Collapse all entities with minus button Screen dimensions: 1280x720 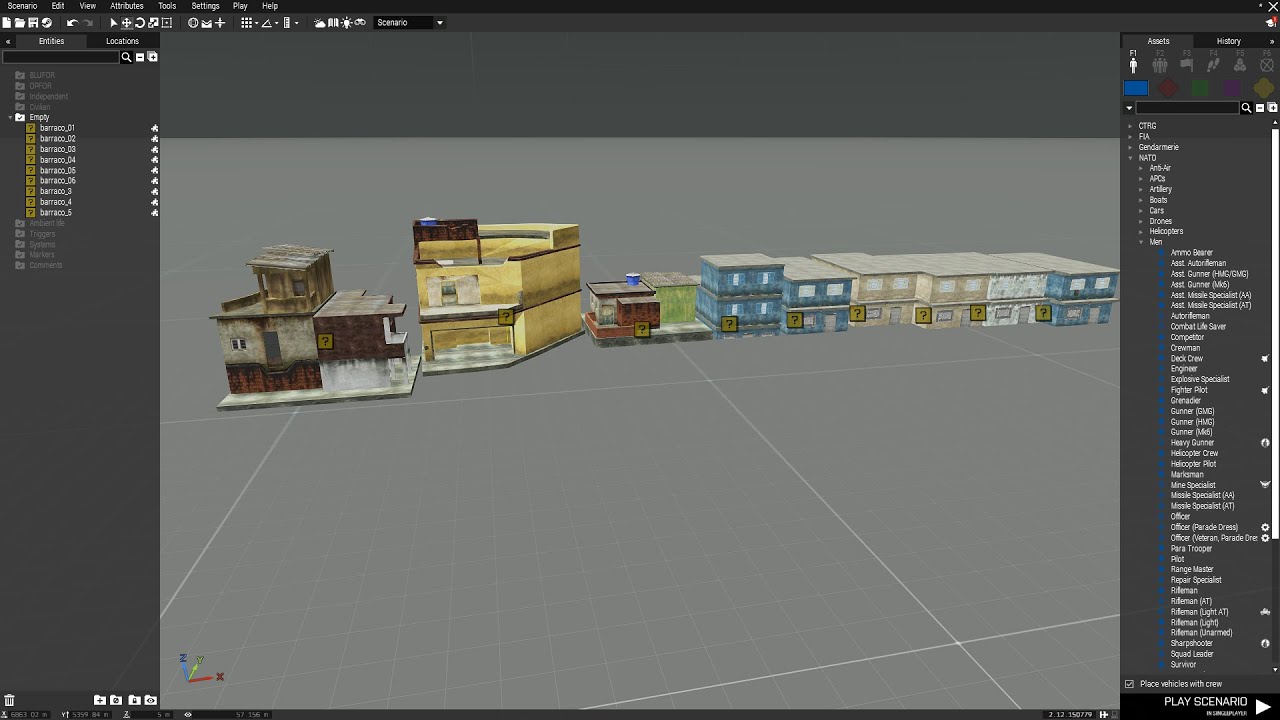coord(140,57)
